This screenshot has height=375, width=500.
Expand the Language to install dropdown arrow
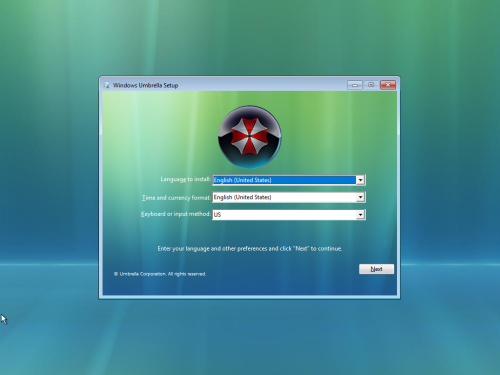click(x=360, y=180)
